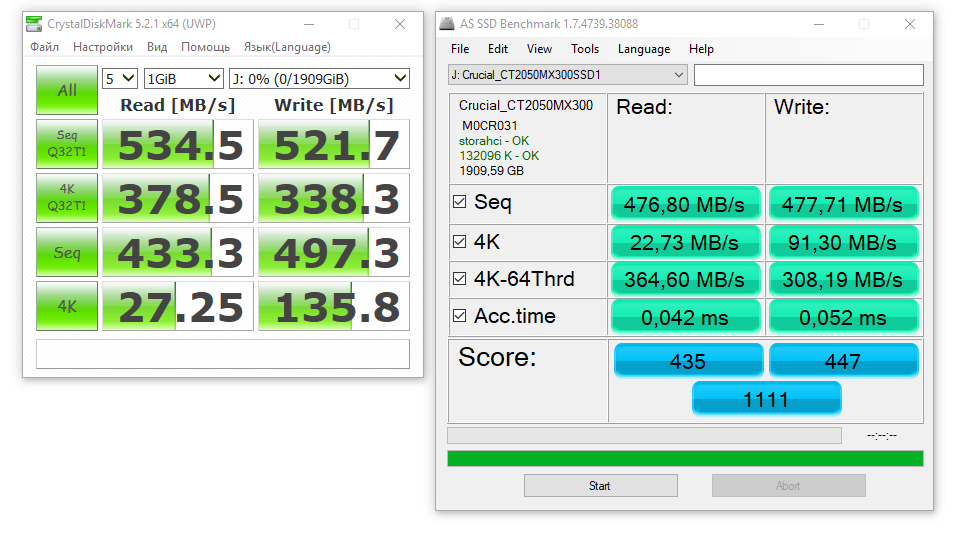
Task: Expand the Crucial_CT2050MX300SSD1 drive selector
Action: tap(568, 75)
